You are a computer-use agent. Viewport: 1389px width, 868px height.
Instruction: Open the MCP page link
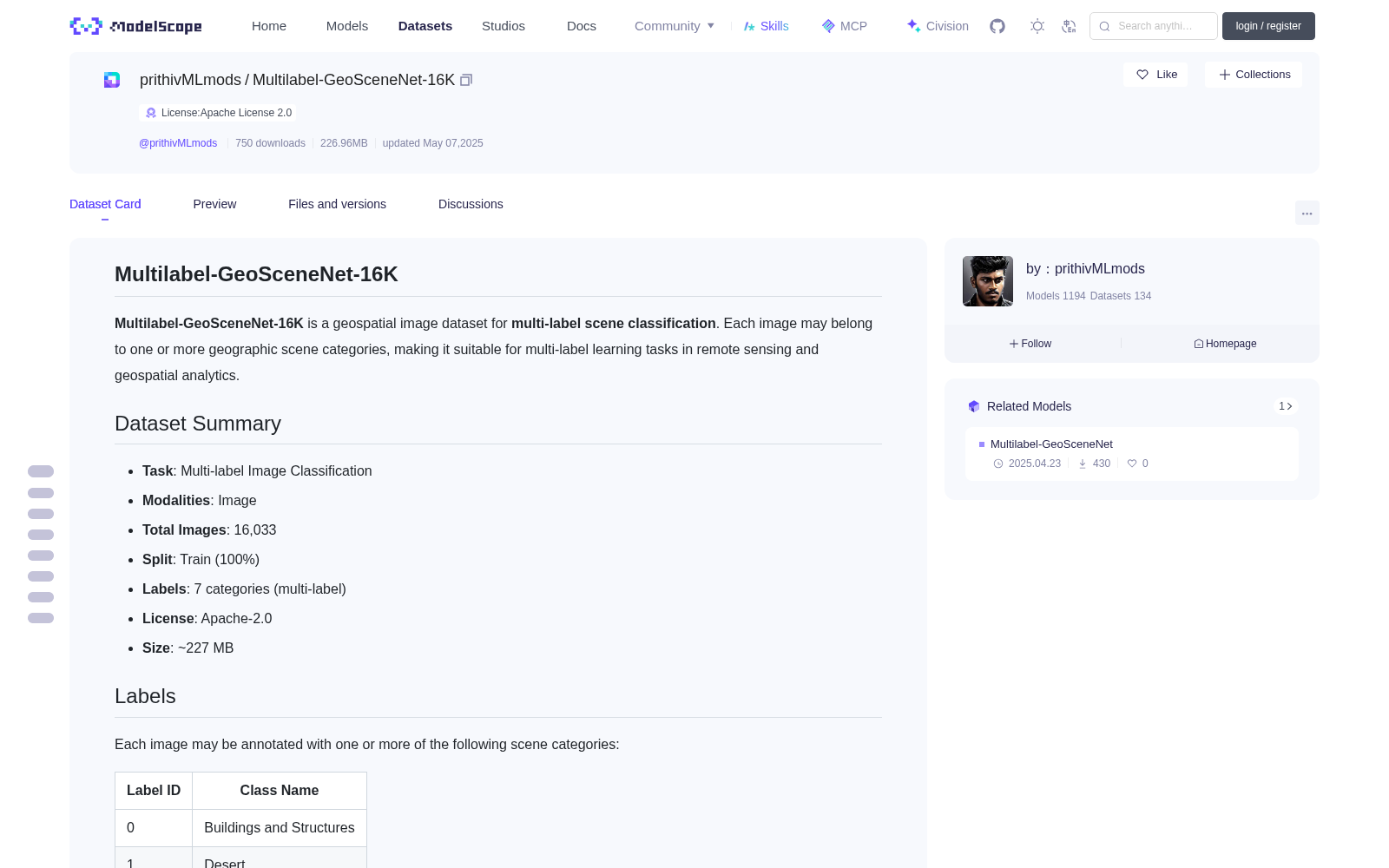point(853,26)
